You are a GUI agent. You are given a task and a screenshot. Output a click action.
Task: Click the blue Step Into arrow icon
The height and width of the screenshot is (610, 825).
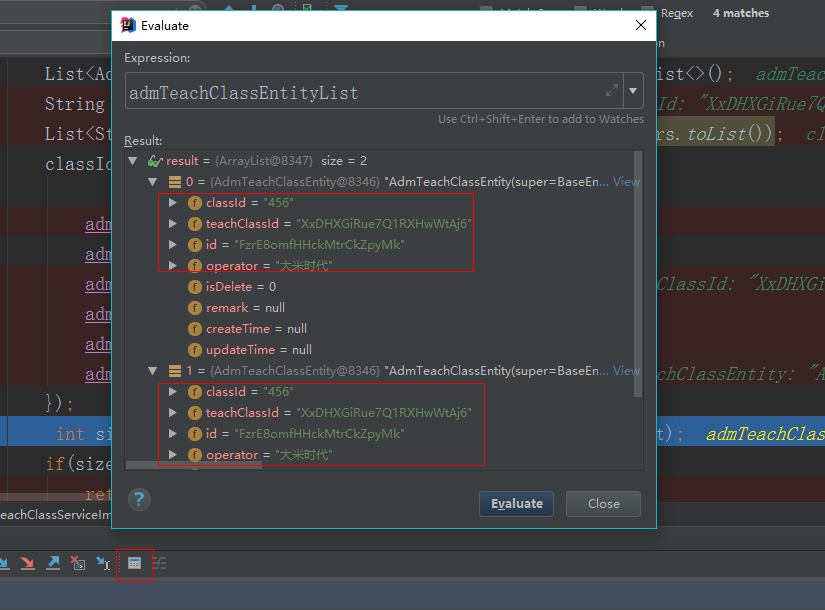(x=5, y=563)
